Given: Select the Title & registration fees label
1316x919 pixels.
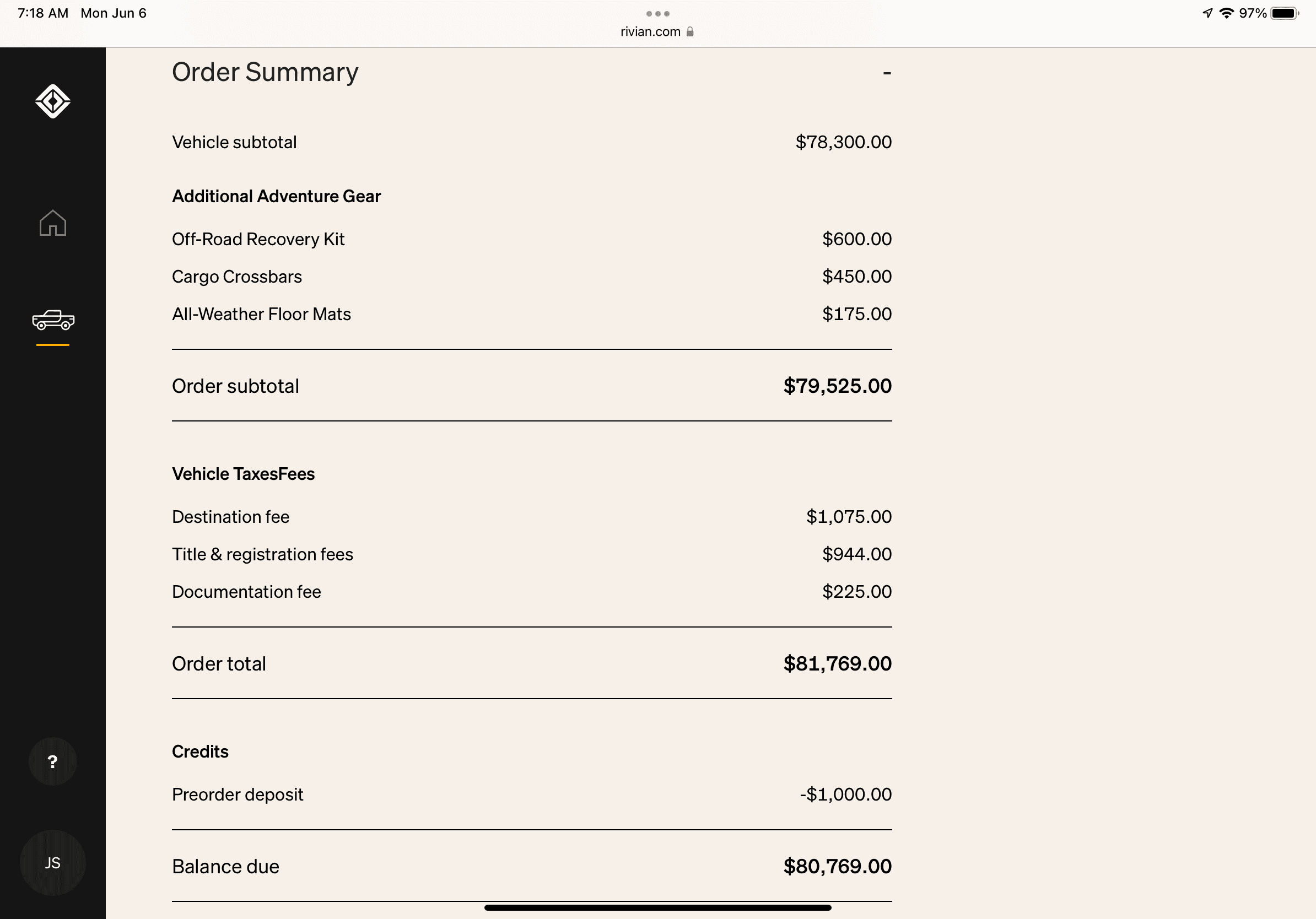Looking at the screenshot, I should 262,554.
